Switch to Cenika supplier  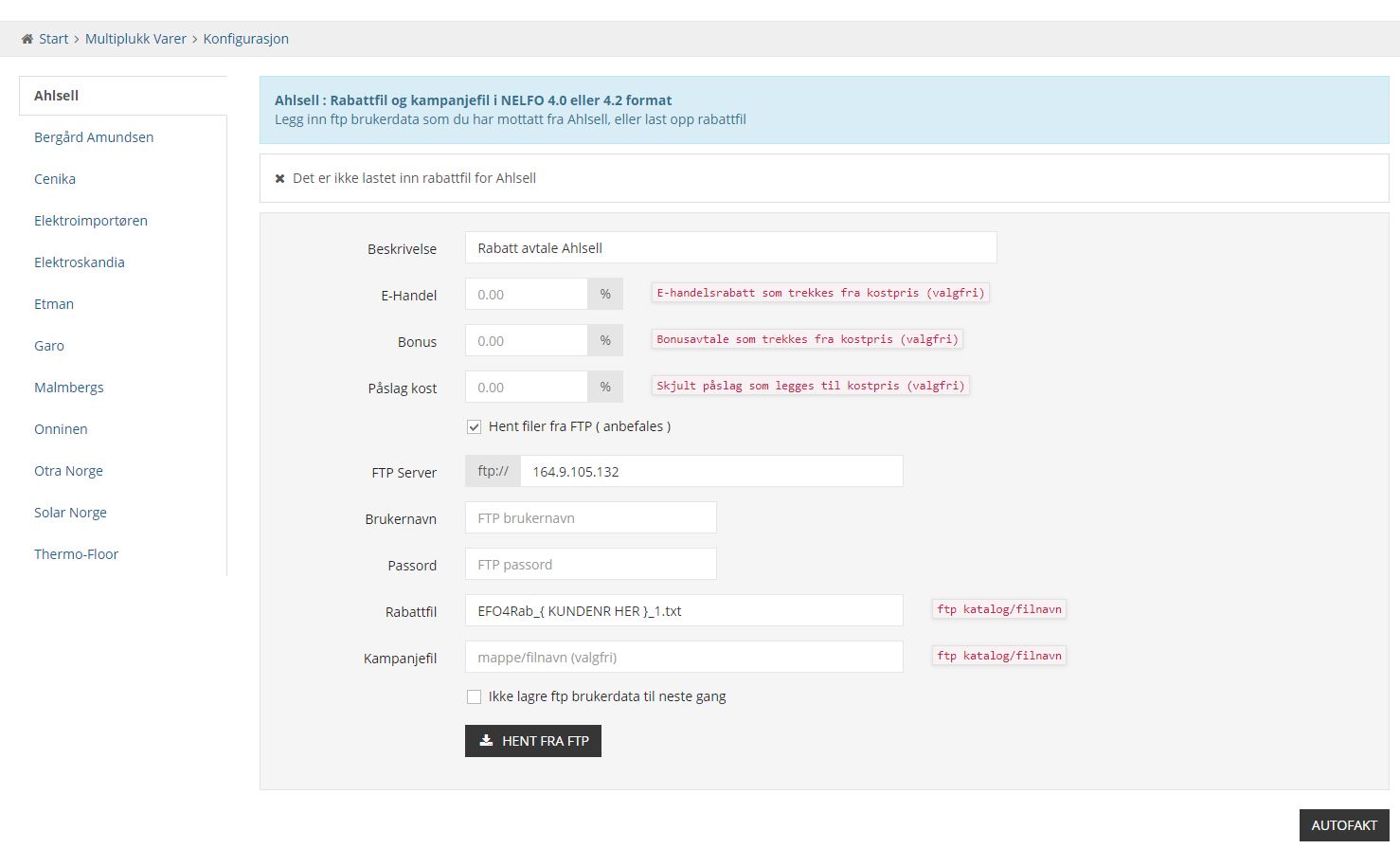point(55,179)
